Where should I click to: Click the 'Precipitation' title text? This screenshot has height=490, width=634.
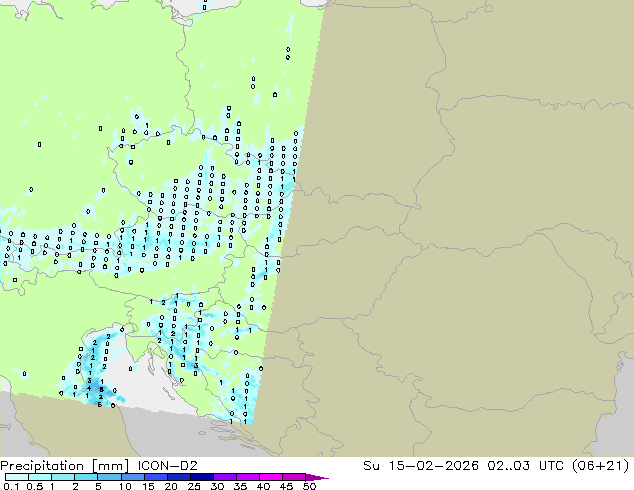click(42, 466)
